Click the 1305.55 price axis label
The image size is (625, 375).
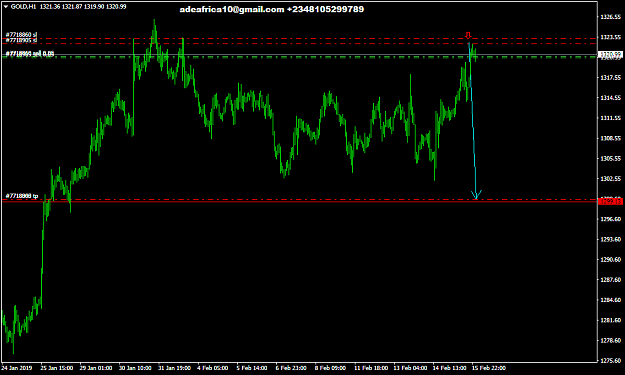tap(611, 159)
